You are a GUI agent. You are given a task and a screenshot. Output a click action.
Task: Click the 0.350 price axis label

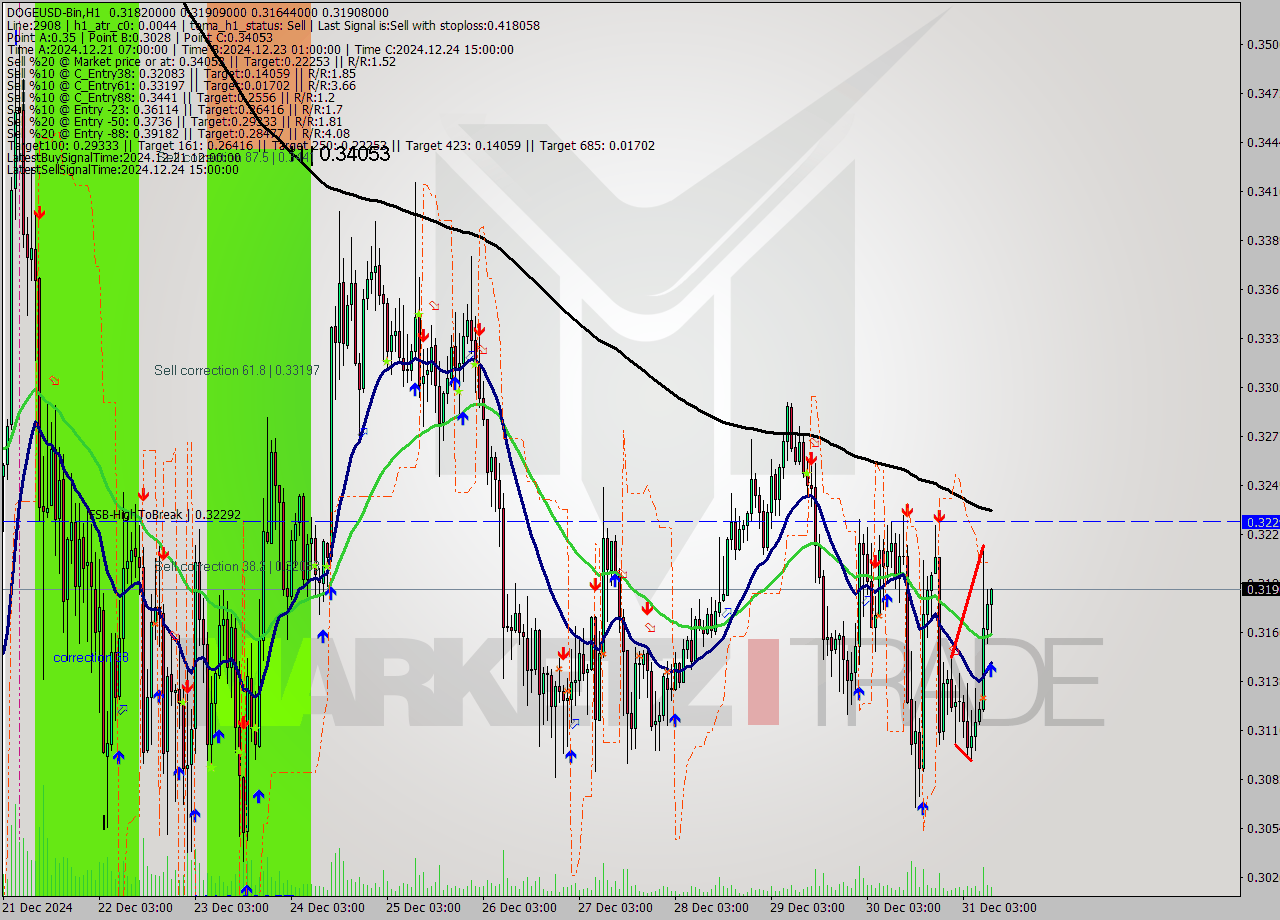[1263, 45]
